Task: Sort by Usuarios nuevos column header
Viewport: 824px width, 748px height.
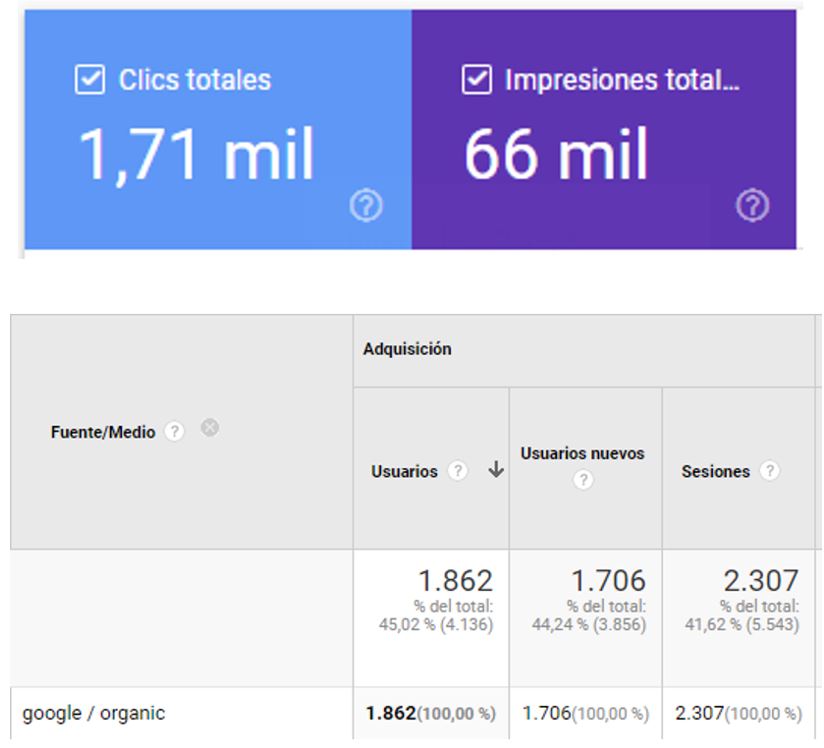Action: tap(582, 453)
